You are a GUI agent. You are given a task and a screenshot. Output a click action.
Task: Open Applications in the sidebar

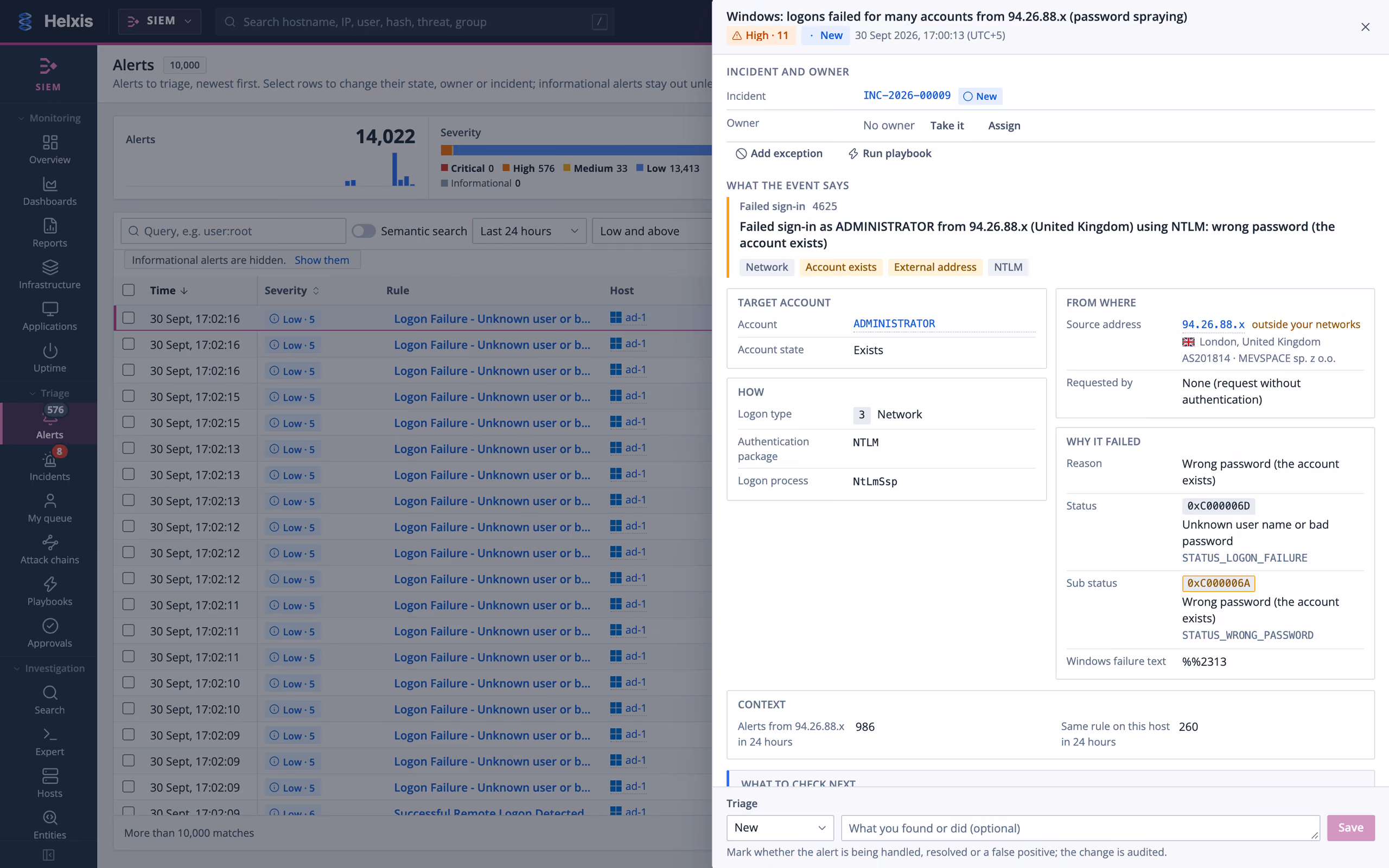coord(50,316)
